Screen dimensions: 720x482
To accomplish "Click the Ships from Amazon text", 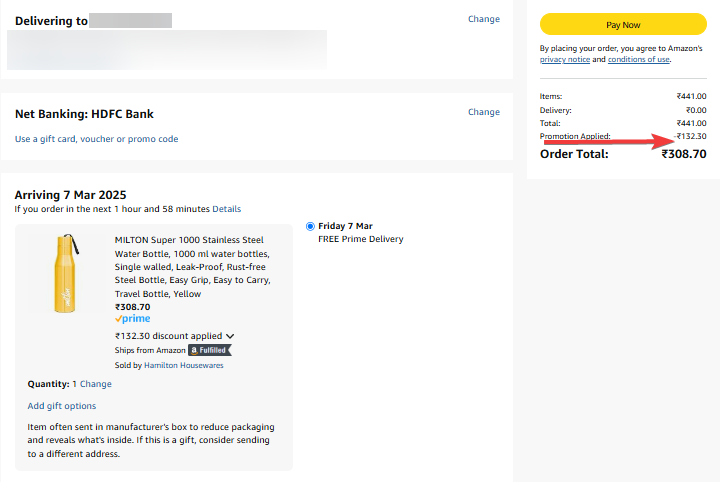I will click(150, 350).
